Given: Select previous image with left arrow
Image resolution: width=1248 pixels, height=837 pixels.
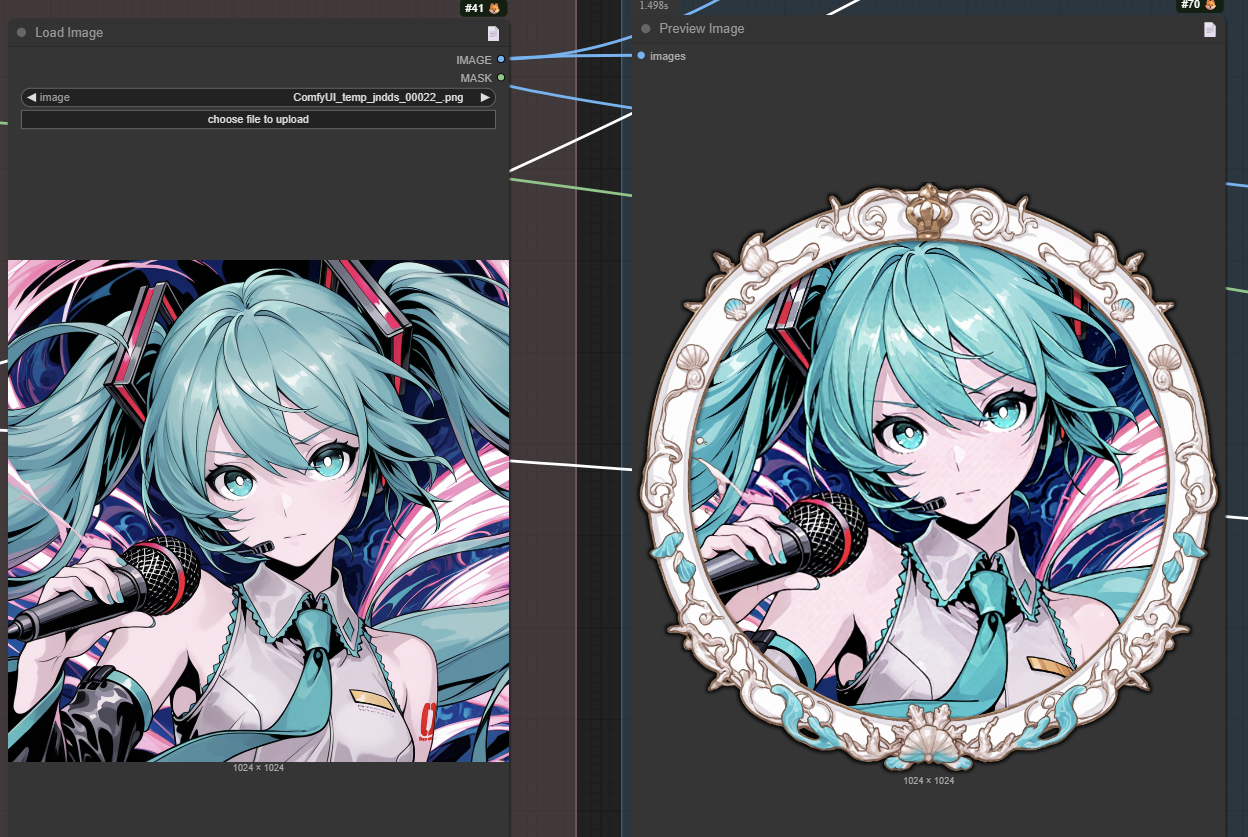Looking at the screenshot, I should pos(31,98).
